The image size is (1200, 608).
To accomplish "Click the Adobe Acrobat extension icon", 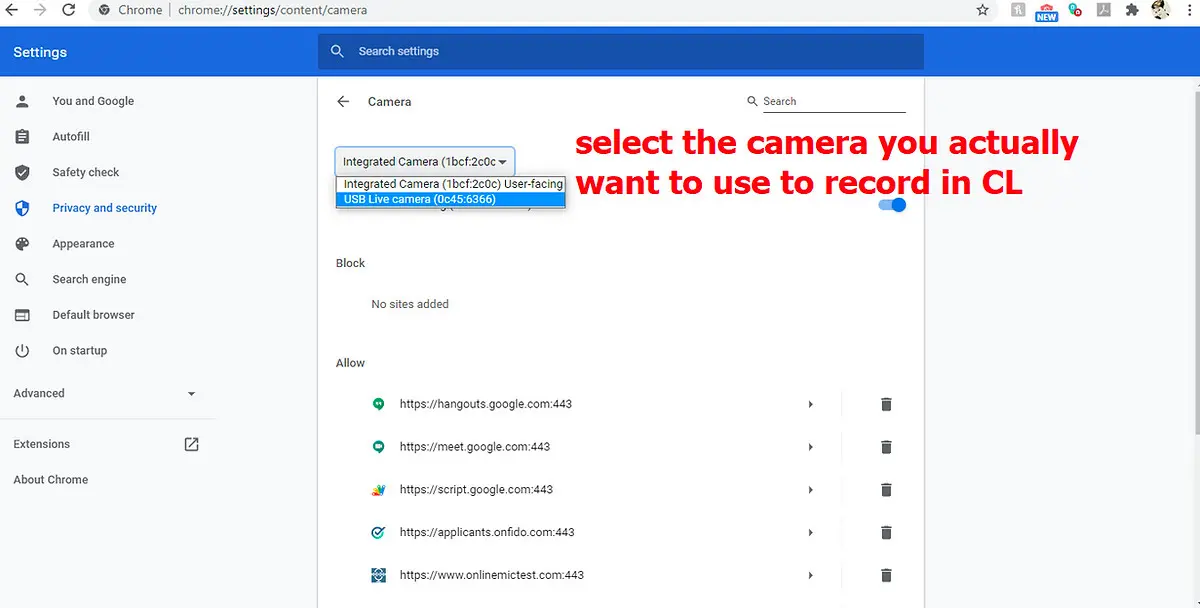I will click(x=1103, y=11).
